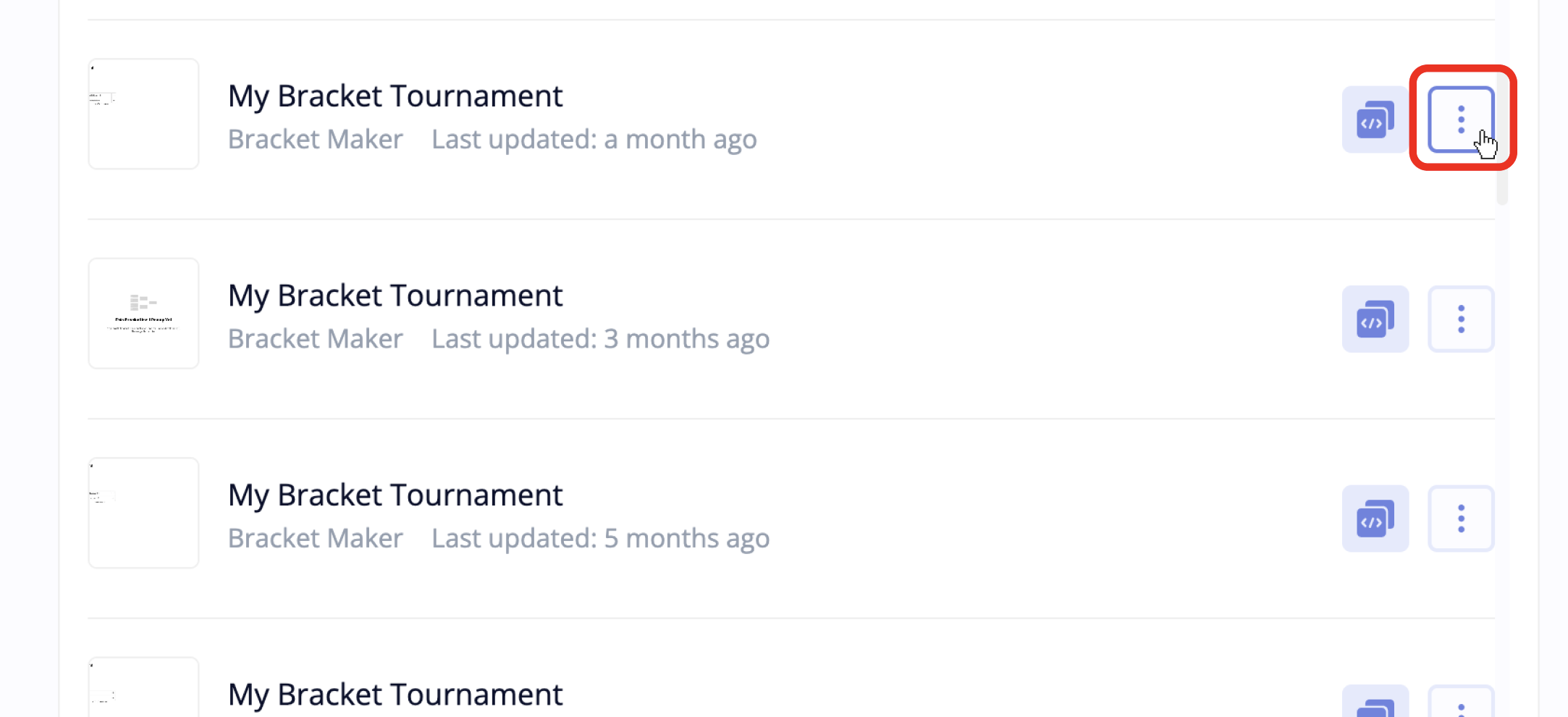Open embed code for the 3-months-ago tournament

coord(1375,319)
